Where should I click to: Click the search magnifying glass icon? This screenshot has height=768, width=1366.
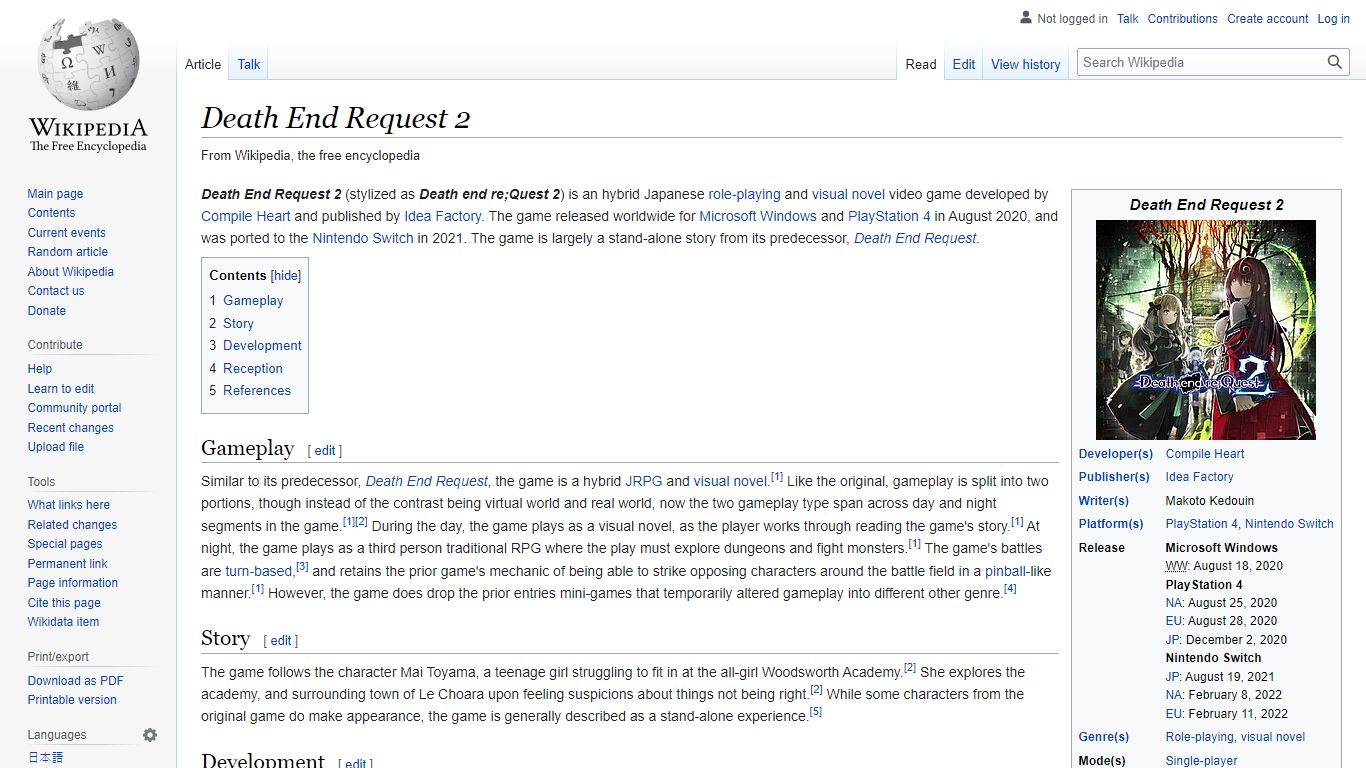point(1335,62)
